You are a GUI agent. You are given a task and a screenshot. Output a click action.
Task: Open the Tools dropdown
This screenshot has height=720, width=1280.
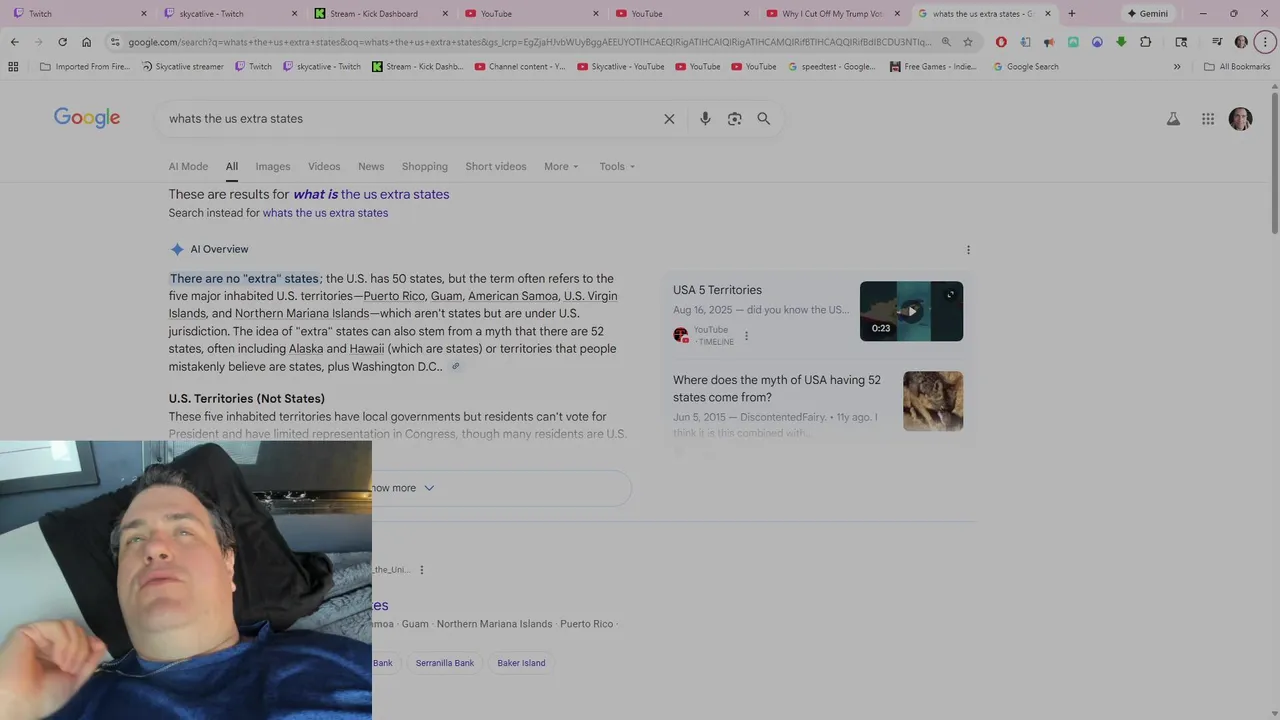[617, 167]
